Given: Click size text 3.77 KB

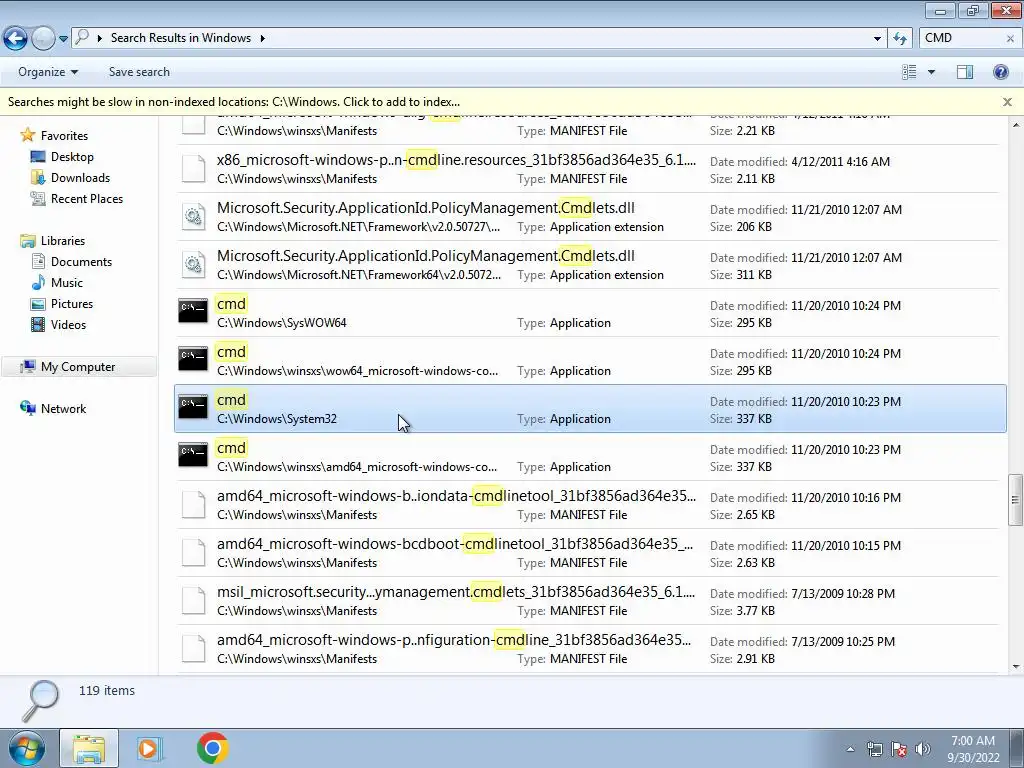Looking at the screenshot, I should (x=756, y=611).
